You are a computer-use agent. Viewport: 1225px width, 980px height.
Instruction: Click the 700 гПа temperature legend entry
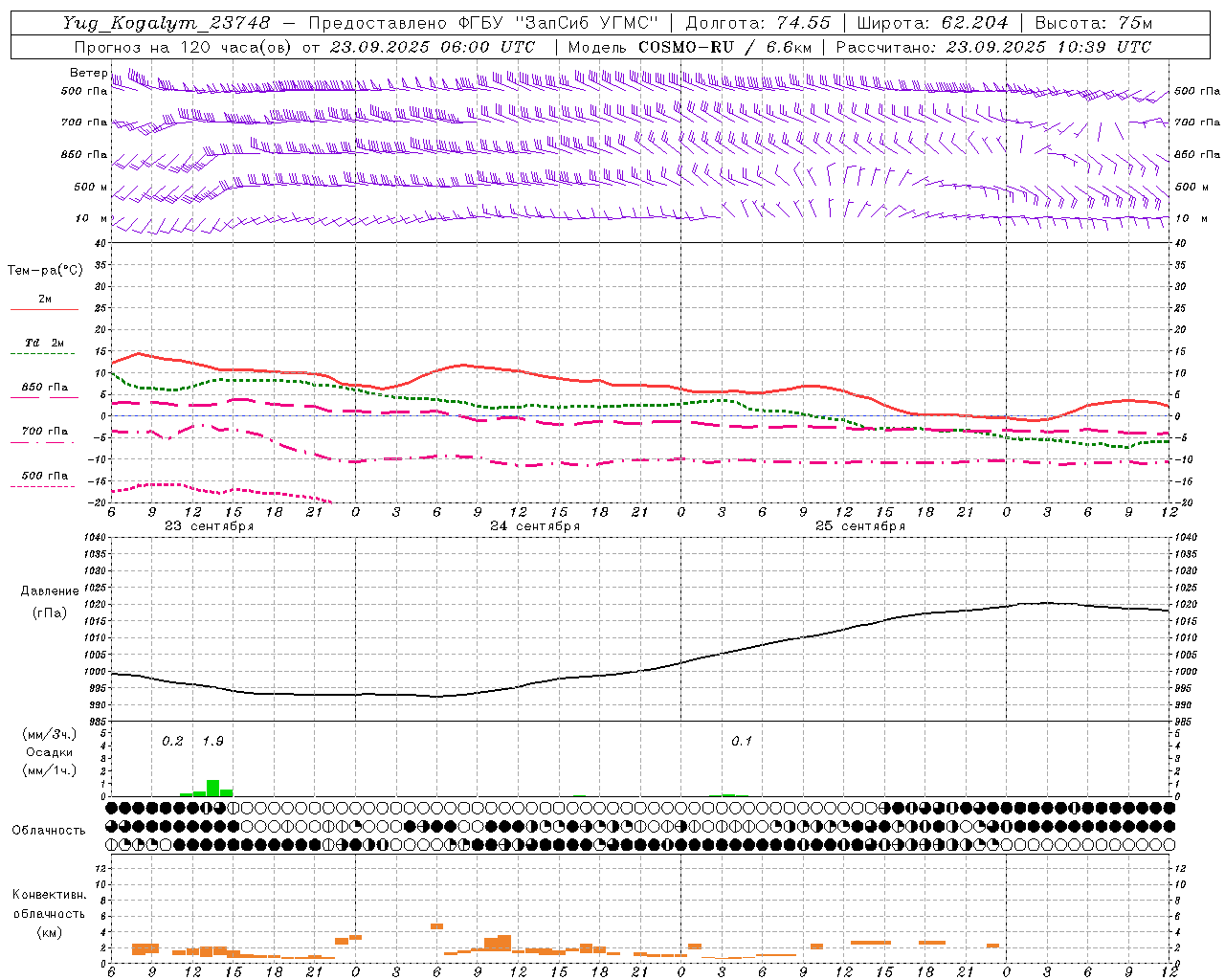(x=45, y=432)
